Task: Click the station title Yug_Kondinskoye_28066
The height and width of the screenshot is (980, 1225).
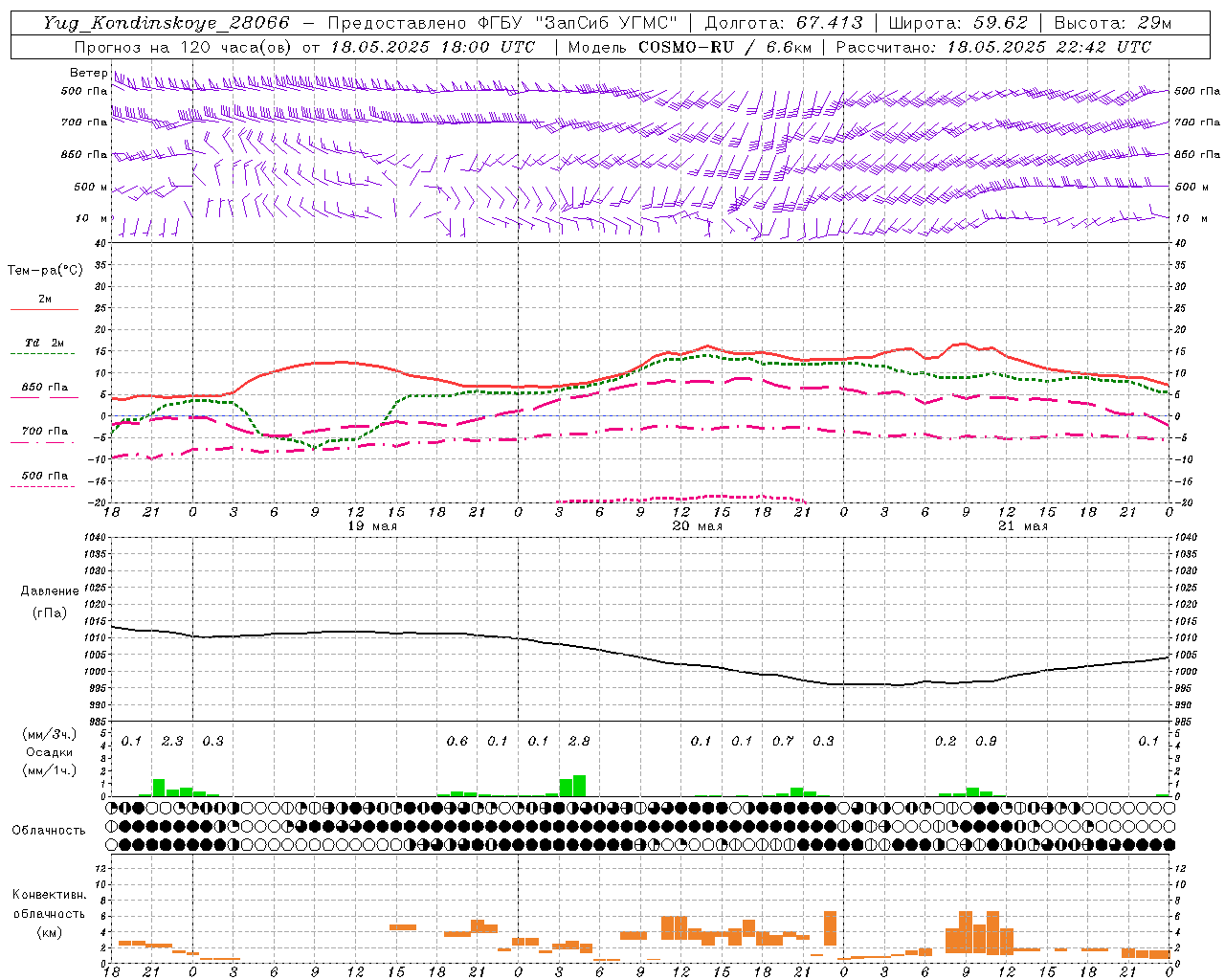Action: pos(166,23)
